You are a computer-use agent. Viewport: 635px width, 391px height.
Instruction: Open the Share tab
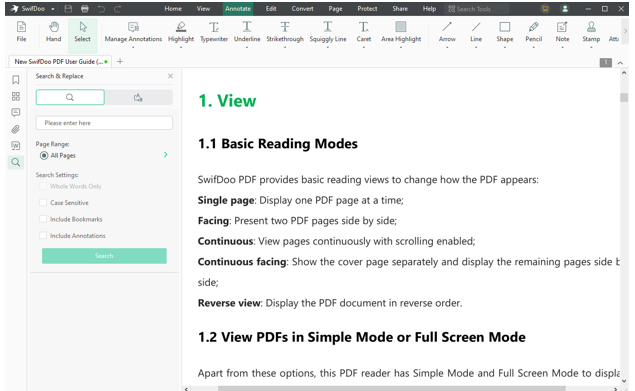point(400,9)
